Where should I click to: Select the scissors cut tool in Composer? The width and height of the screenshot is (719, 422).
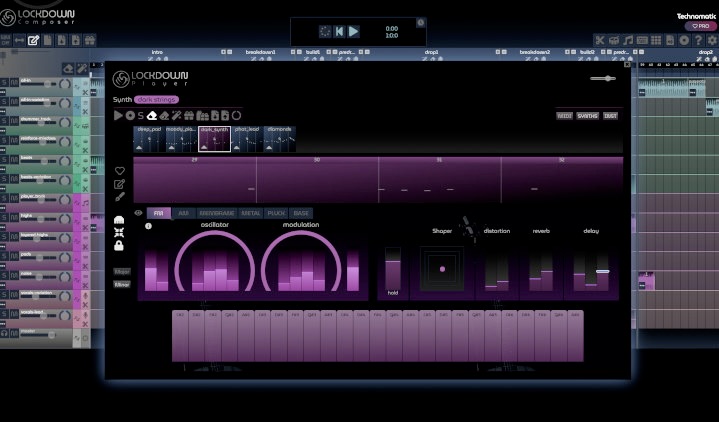[600, 40]
